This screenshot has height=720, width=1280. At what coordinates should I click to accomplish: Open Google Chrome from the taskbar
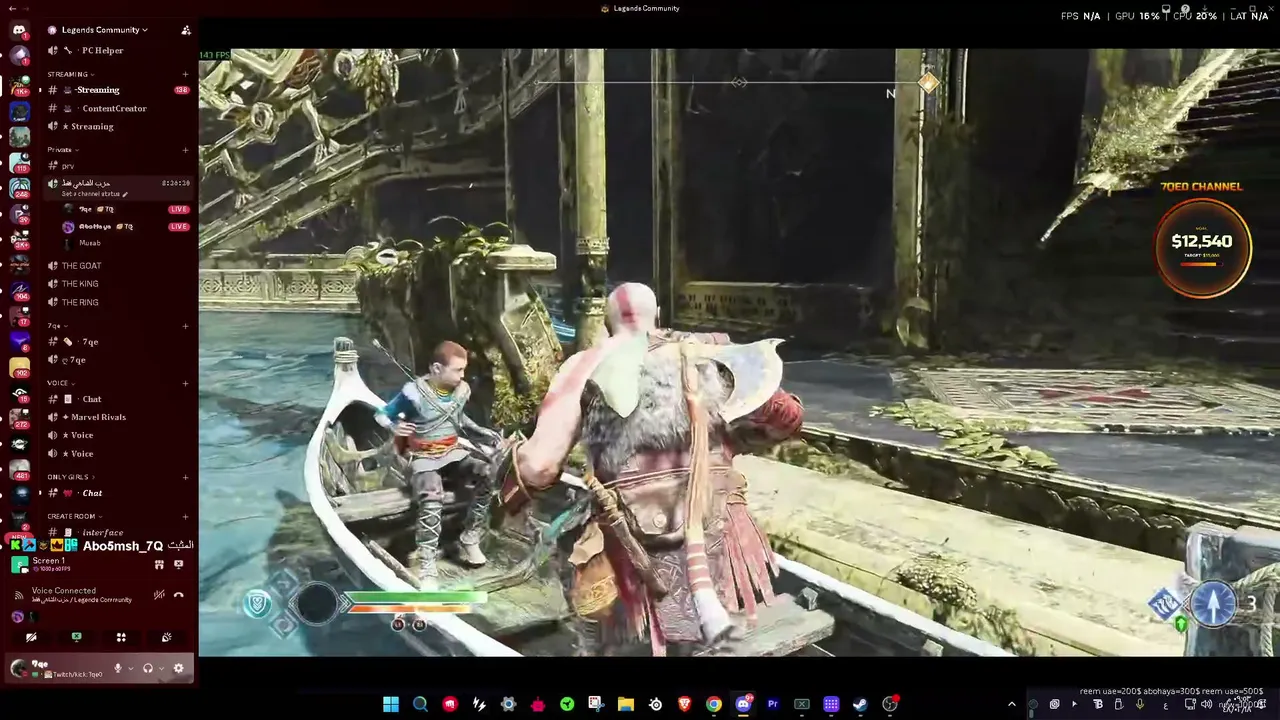click(x=713, y=704)
